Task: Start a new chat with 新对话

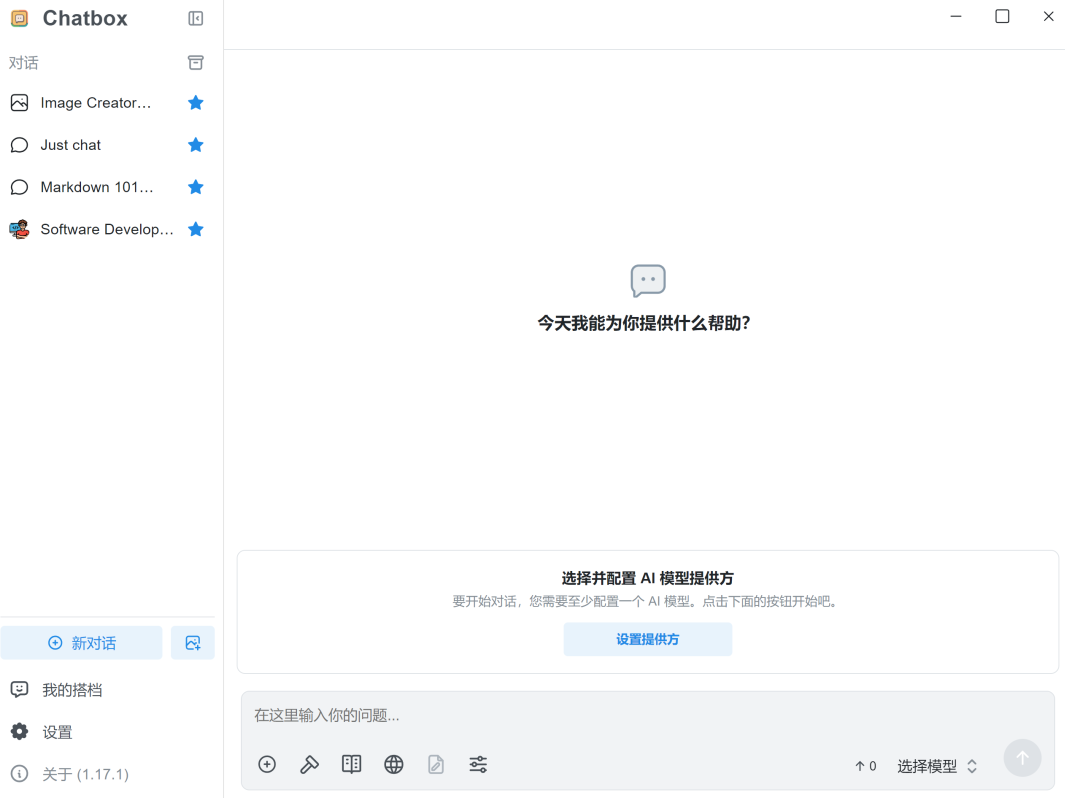Action: [82, 642]
